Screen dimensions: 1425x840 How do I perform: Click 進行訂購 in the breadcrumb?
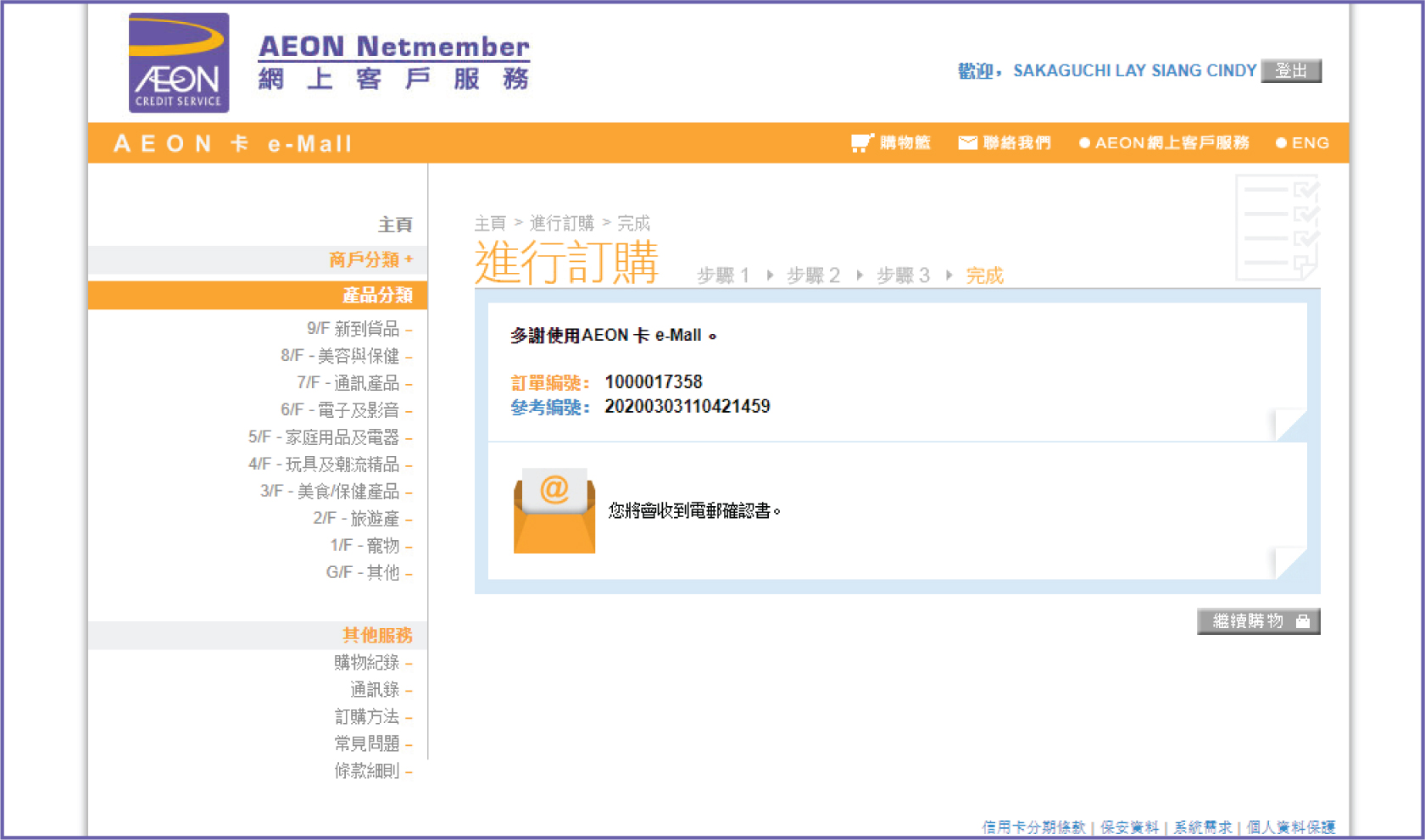[562, 223]
